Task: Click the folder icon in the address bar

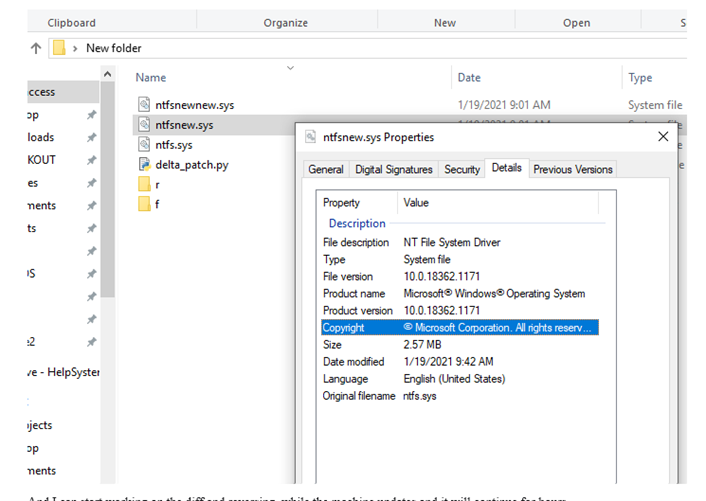Action: coord(59,48)
